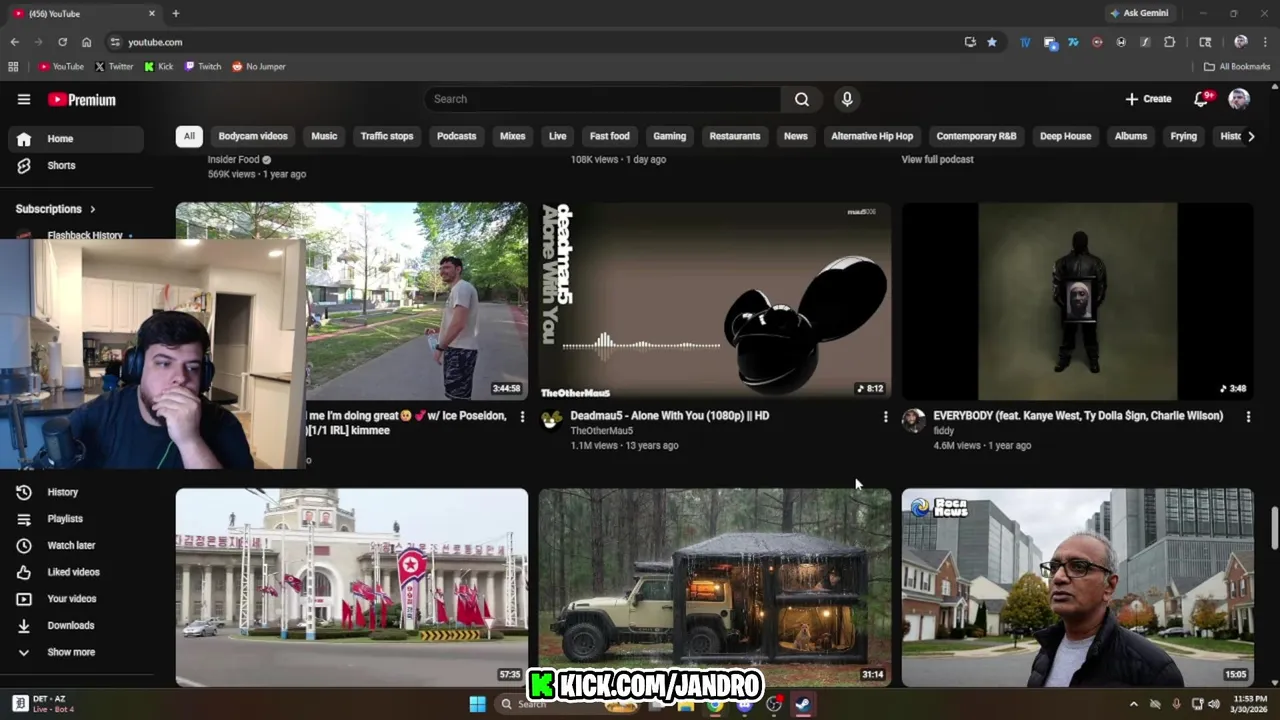1280x720 pixels.
Task: Open the Jeep camping video thumbnail
Action: pyautogui.click(x=715, y=587)
